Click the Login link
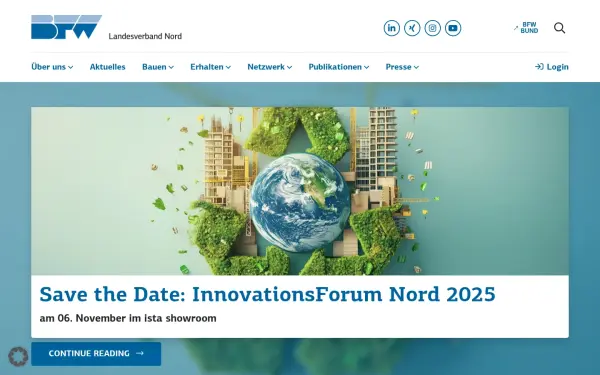The image size is (600, 375). [x=552, y=67]
